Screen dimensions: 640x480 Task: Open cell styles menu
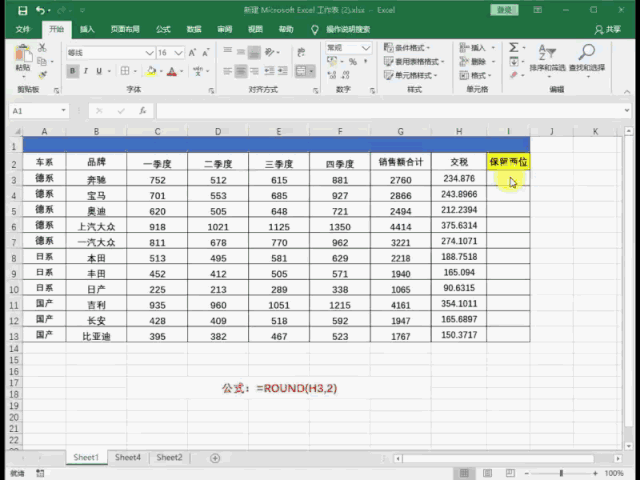tap(411, 75)
